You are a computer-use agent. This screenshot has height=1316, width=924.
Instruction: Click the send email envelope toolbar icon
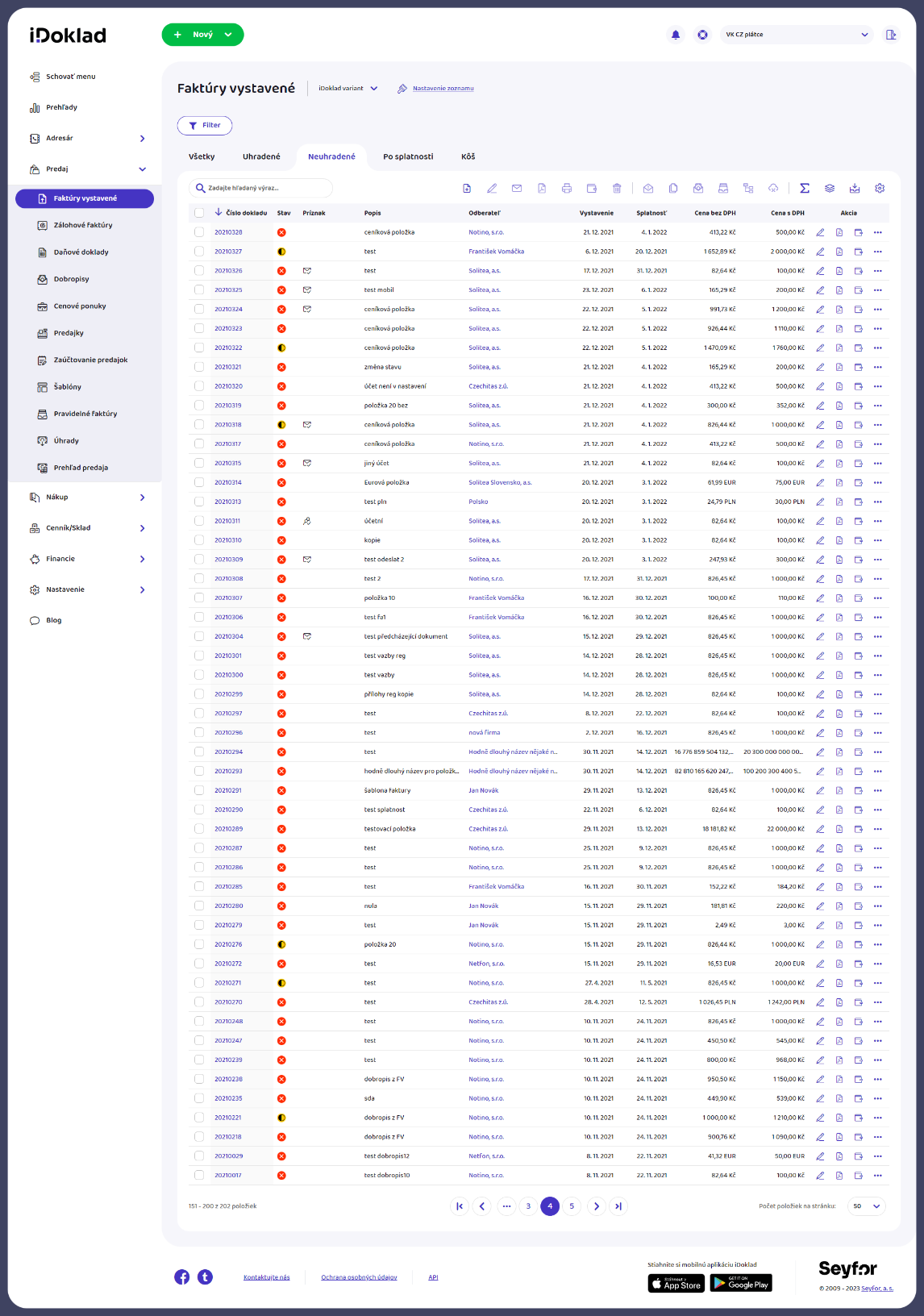(x=517, y=188)
